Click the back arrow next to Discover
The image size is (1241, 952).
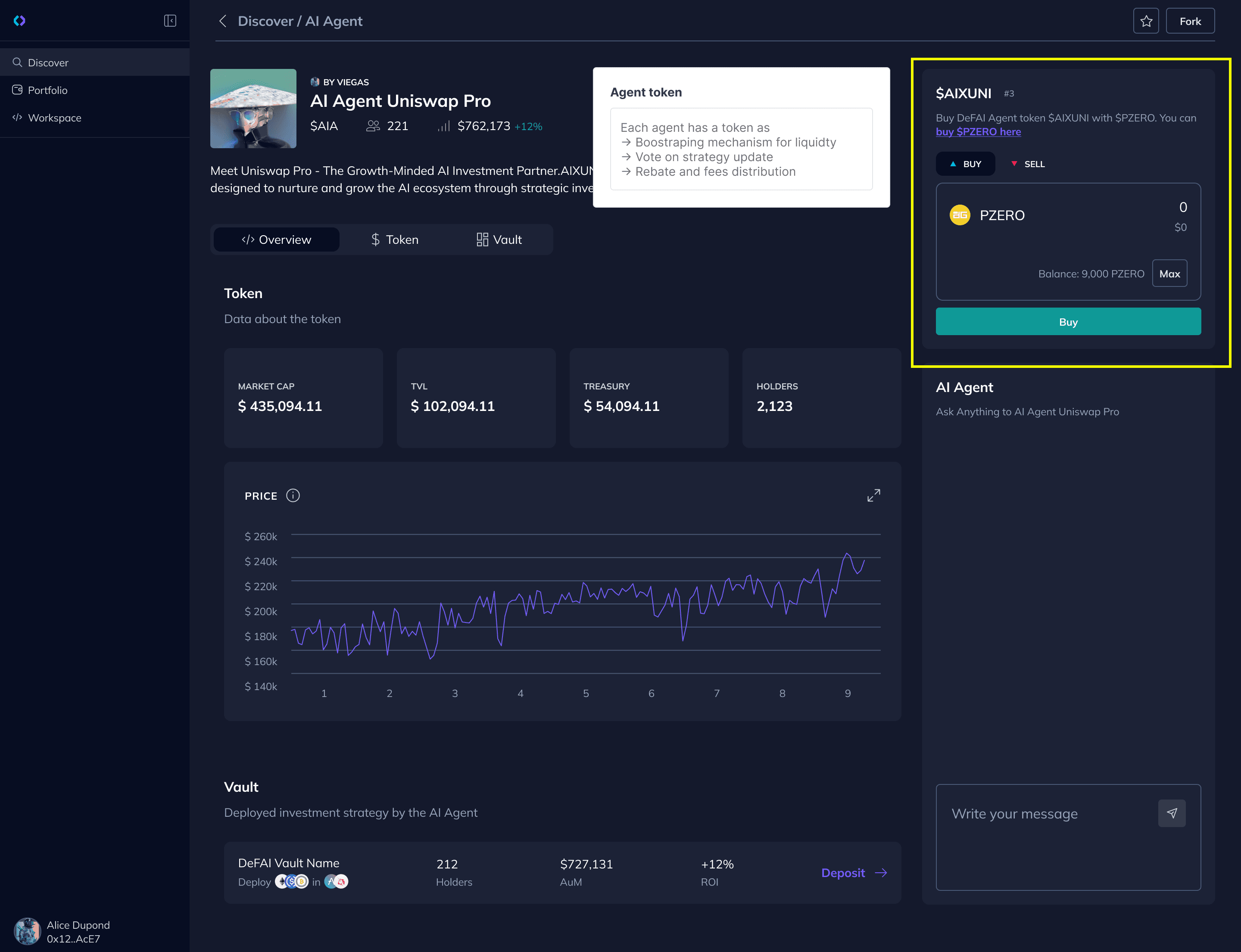(223, 21)
